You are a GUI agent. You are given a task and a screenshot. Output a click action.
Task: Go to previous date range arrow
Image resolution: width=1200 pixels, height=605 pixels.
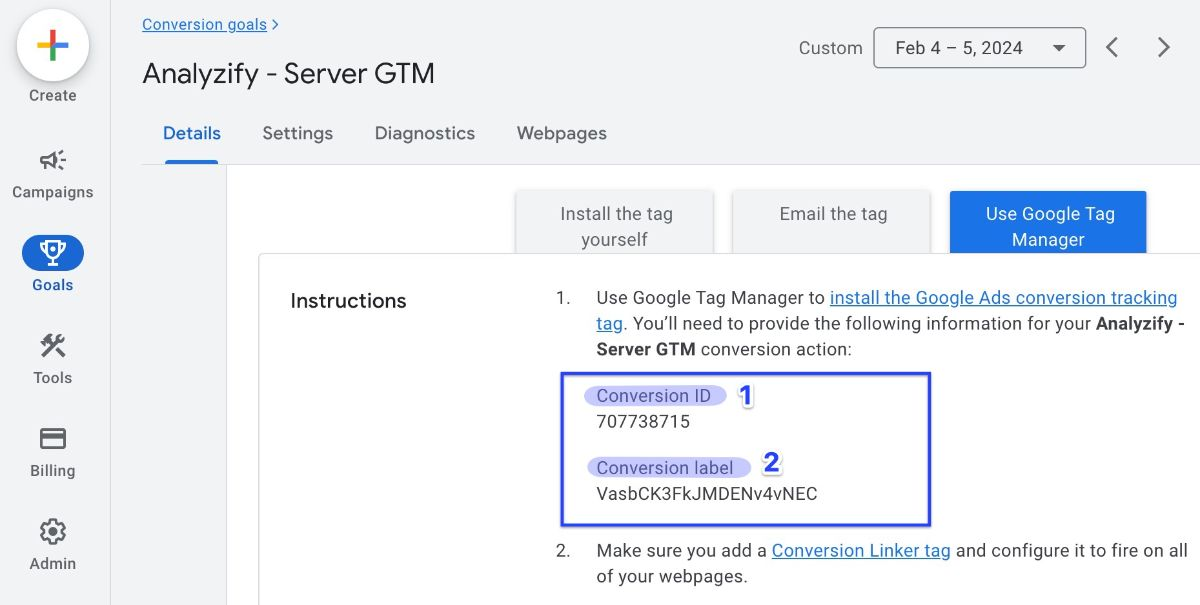point(1112,48)
